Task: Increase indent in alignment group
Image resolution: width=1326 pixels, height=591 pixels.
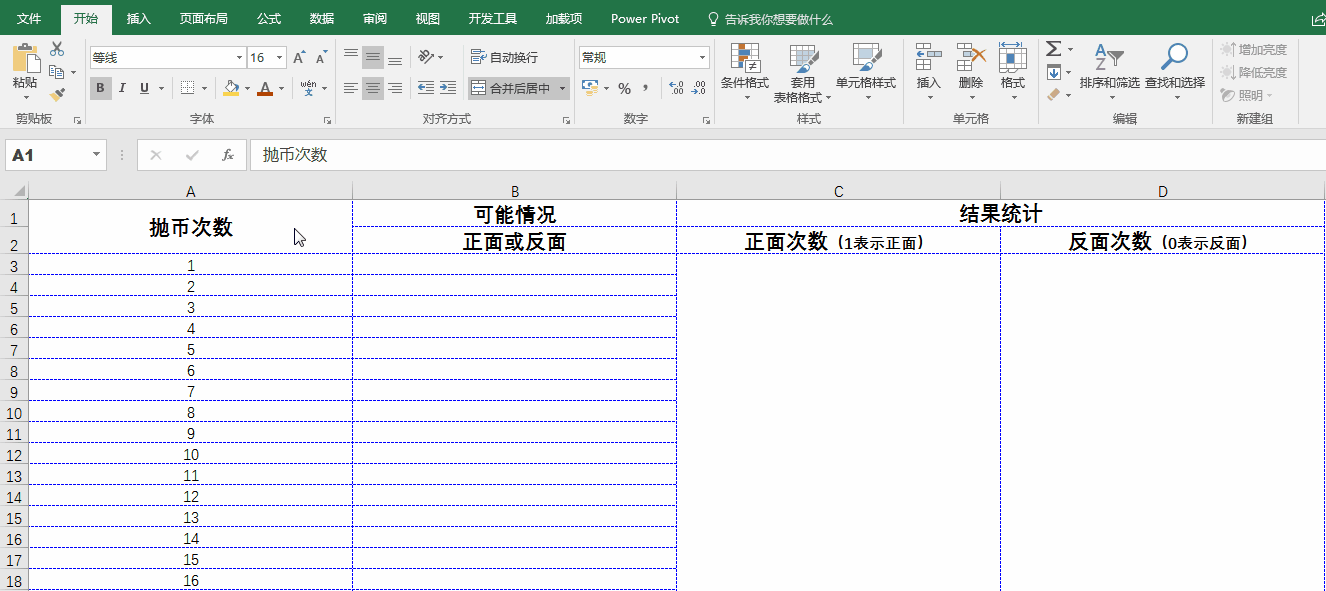Action: [x=448, y=88]
